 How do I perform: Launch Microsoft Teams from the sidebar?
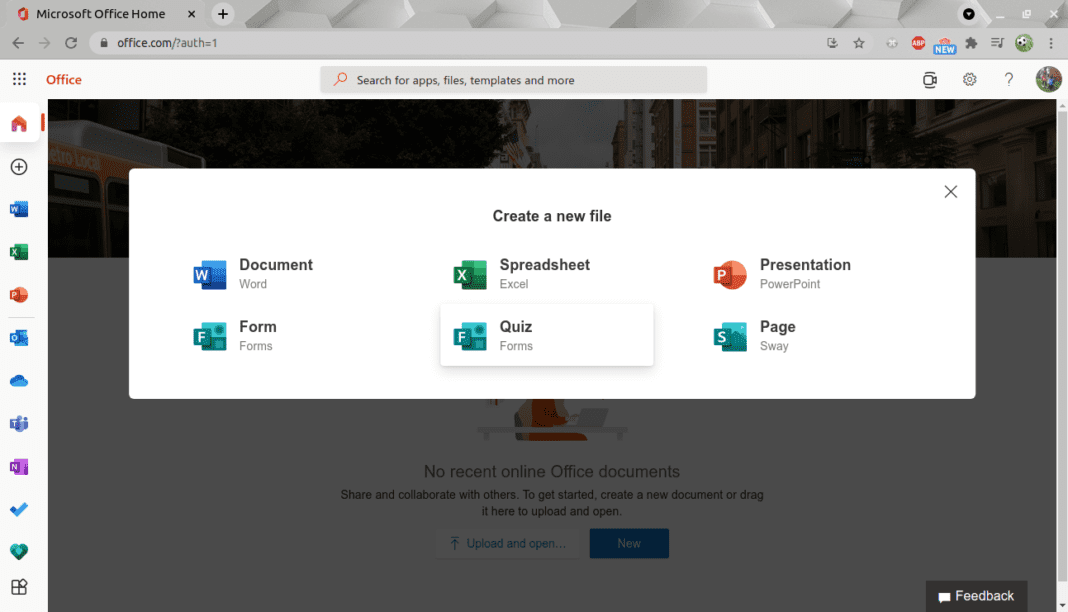pyautogui.click(x=18, y=423)
